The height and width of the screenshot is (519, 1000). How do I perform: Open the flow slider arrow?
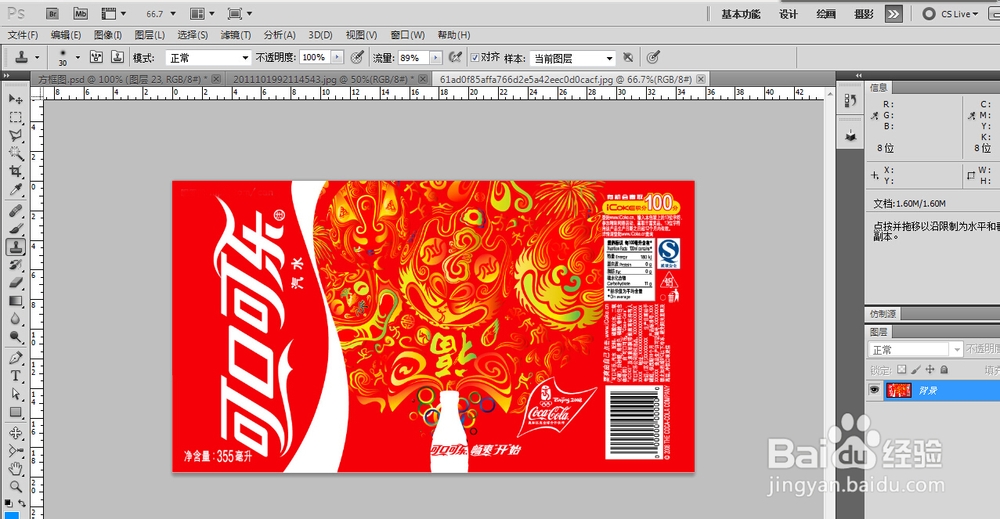click(x=436, y=58)
